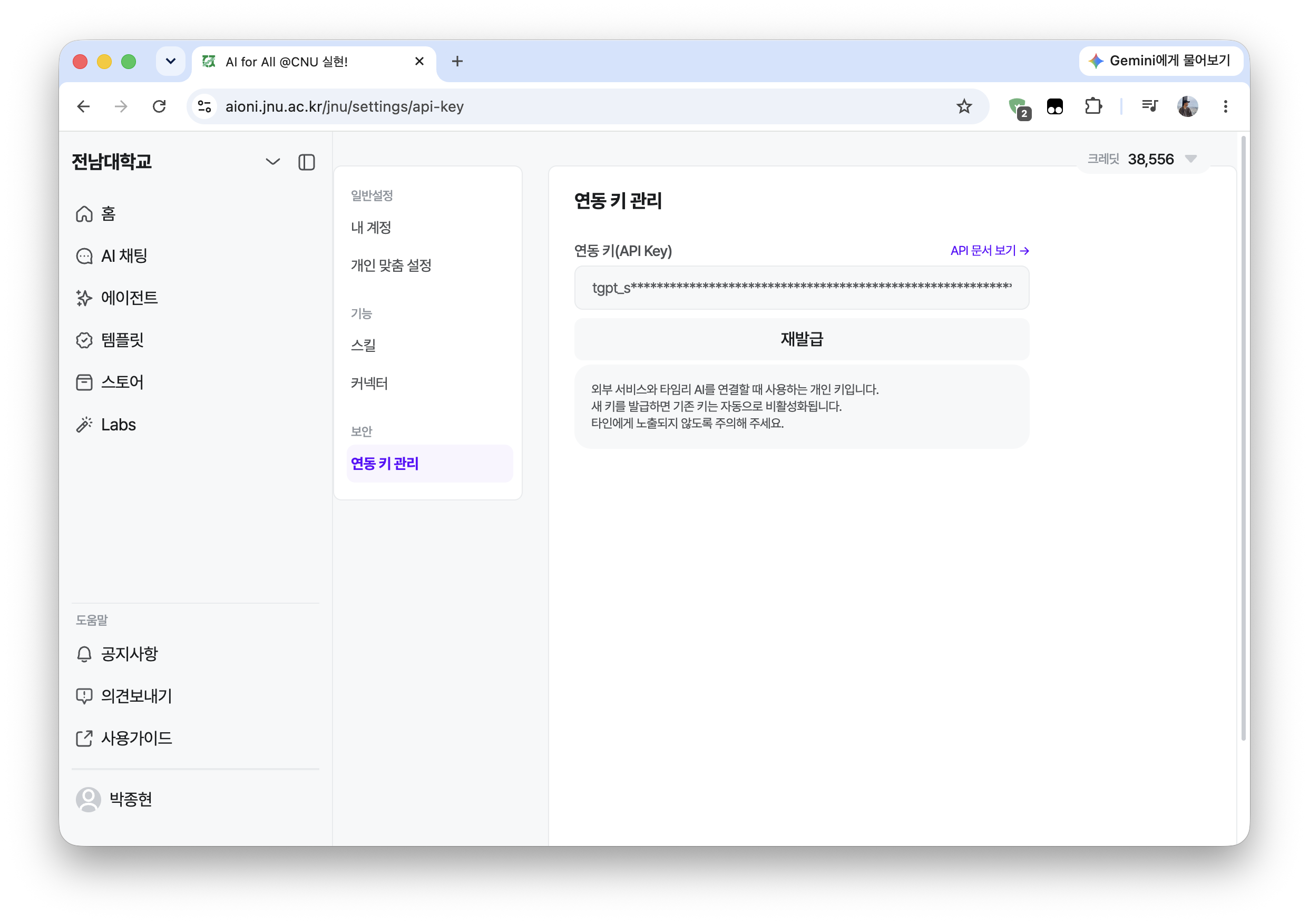Viewport: 1309px width, 924px height.
Task: Open the 크레딧 38,556 dropdown arrow
Action: click(1190, 159)
